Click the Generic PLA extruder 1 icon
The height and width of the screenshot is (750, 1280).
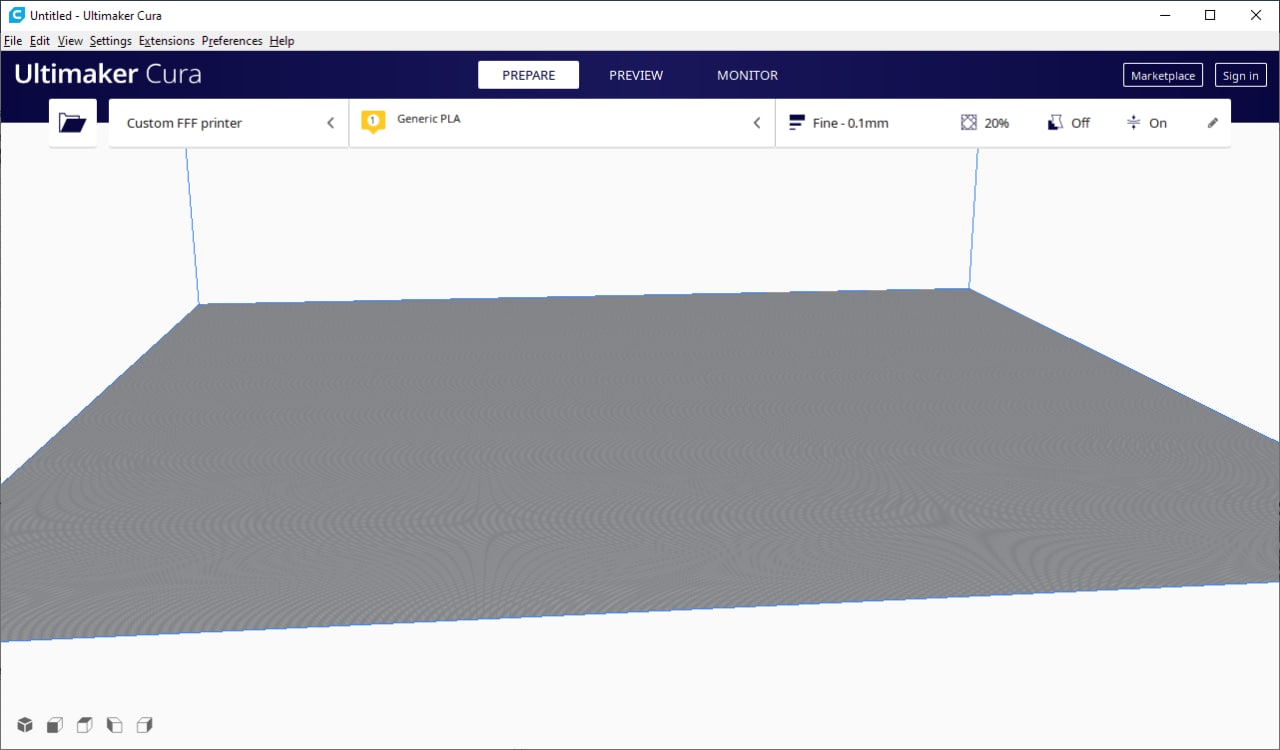tap(373, 122)
